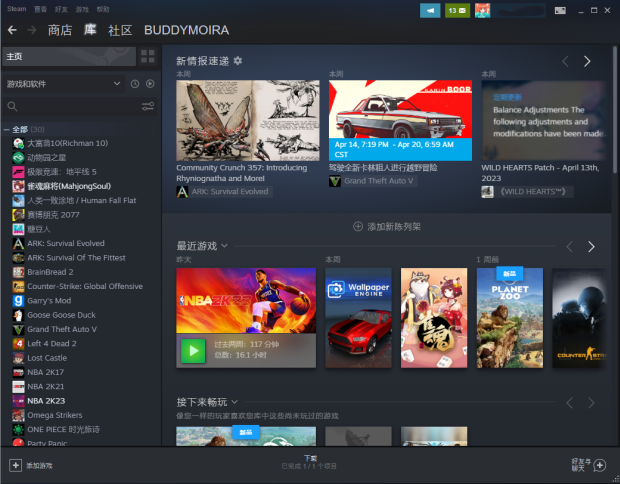Switch to the 库 tab
Viewport: 620px width, 484px height.
coord(90,30)
